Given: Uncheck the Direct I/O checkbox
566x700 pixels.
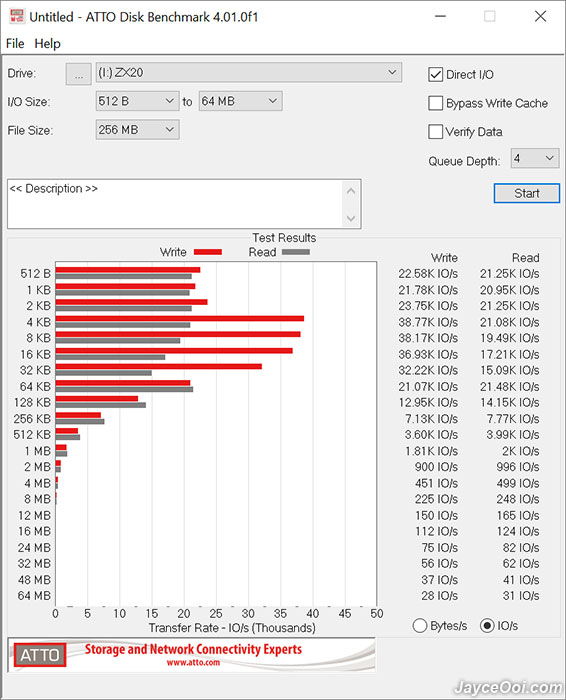Looking at the screenshot, I should click(435, 75).
